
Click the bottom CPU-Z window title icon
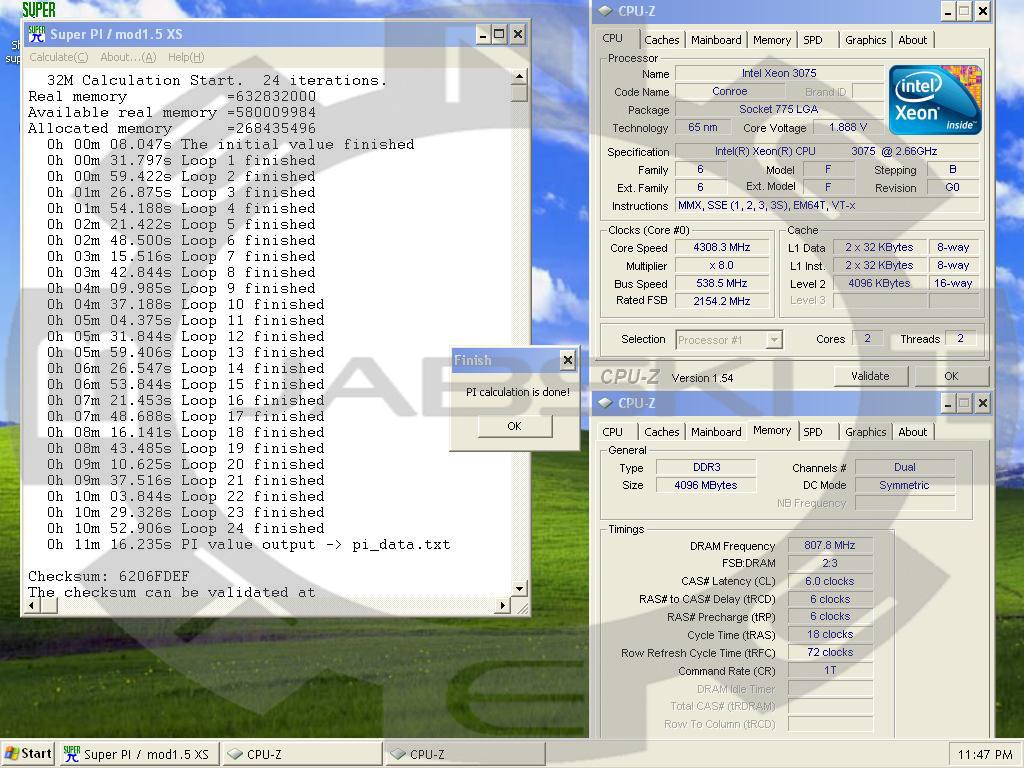[605, 403]
